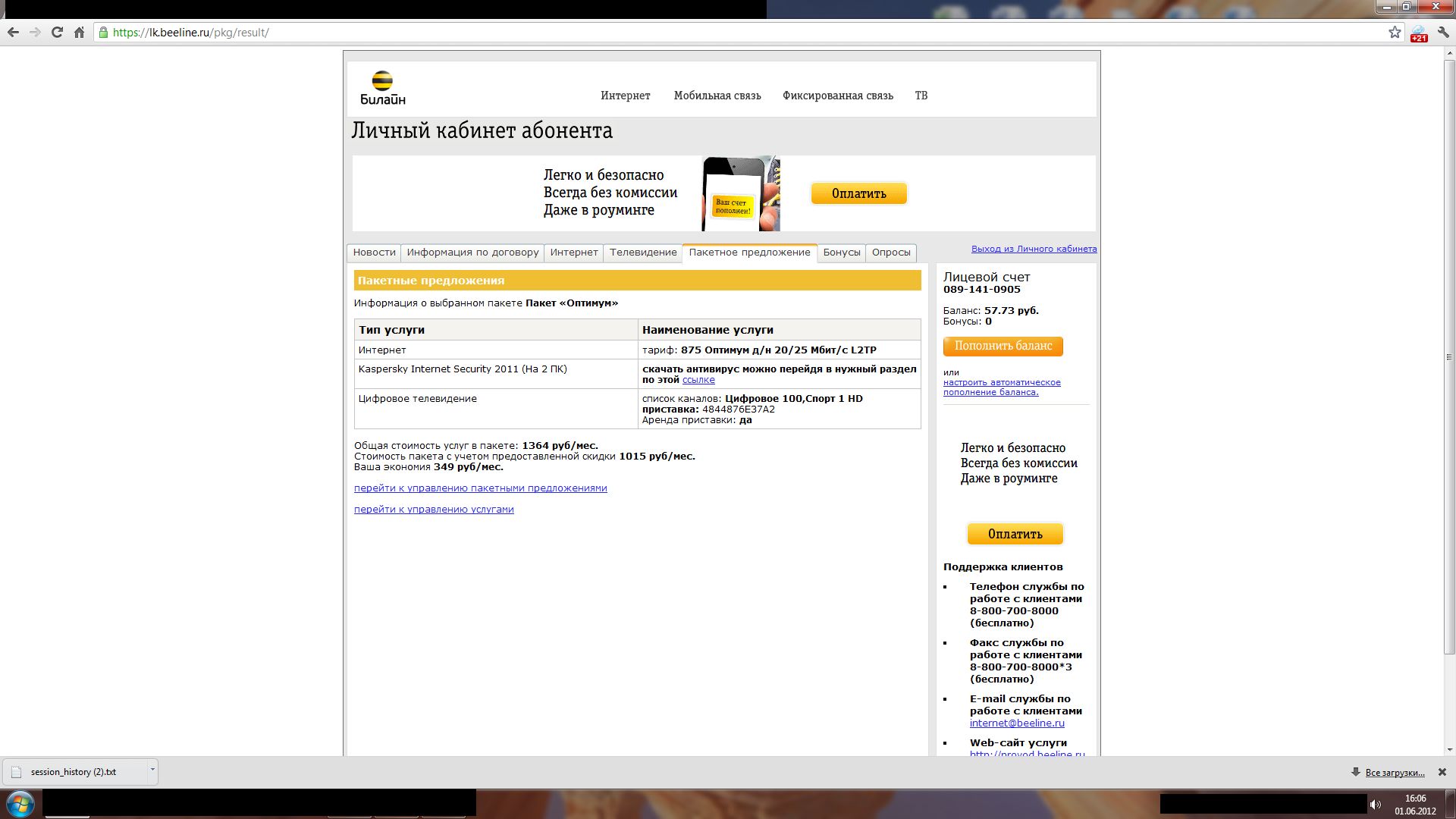Switch to the Интернет account tab
Viewport: 1456px width, 819px height.
tap(574, 253)
